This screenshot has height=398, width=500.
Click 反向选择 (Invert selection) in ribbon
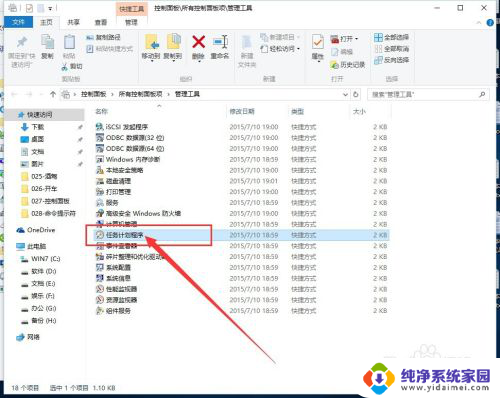(392, 60)
